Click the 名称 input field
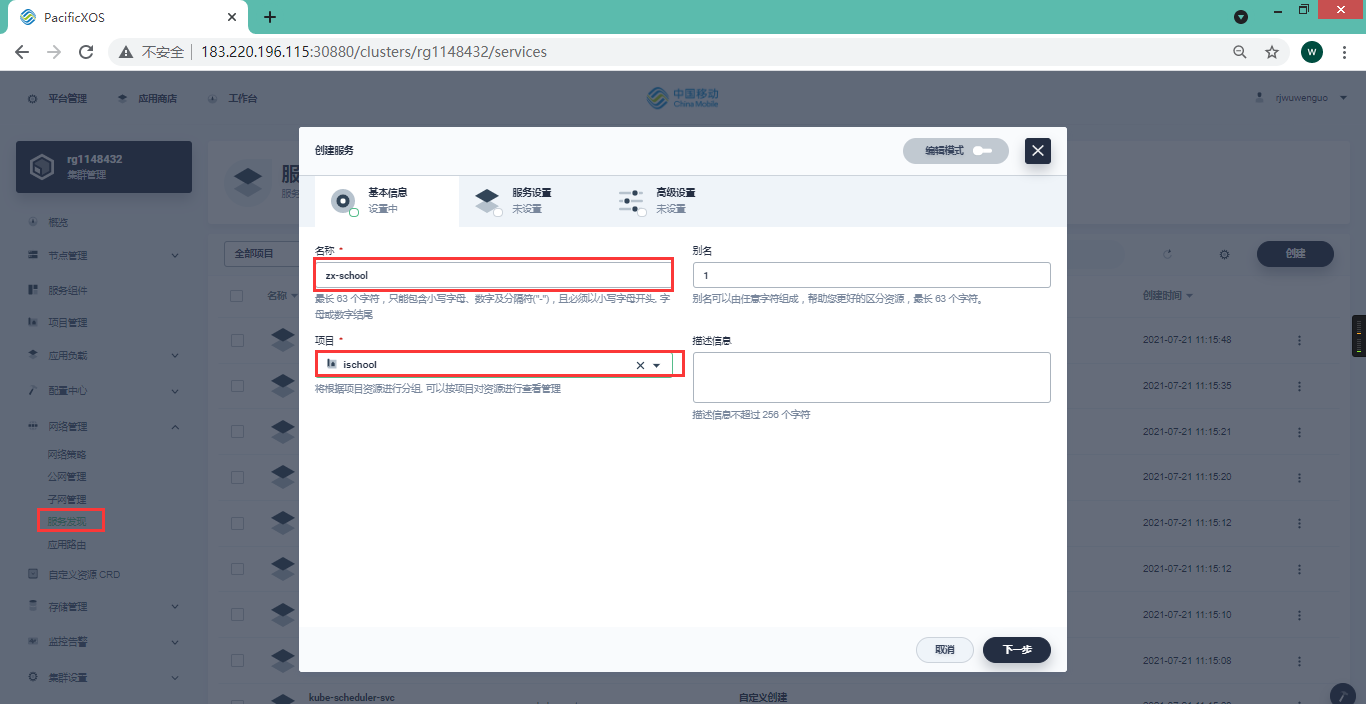The width and height of the screenshot is (1366, 704). click(x=494, y=275)
